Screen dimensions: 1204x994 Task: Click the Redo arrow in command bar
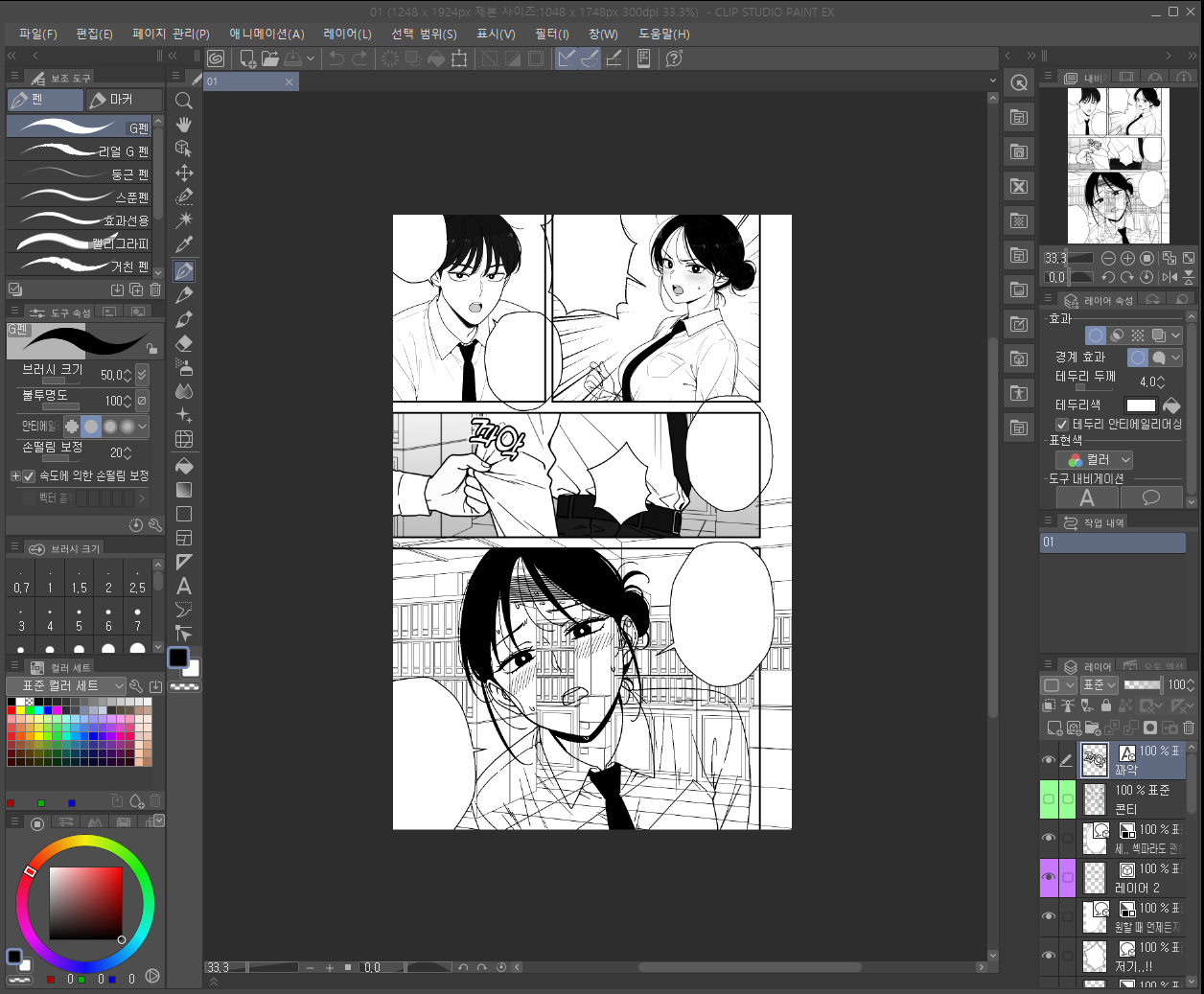[359, 58]
